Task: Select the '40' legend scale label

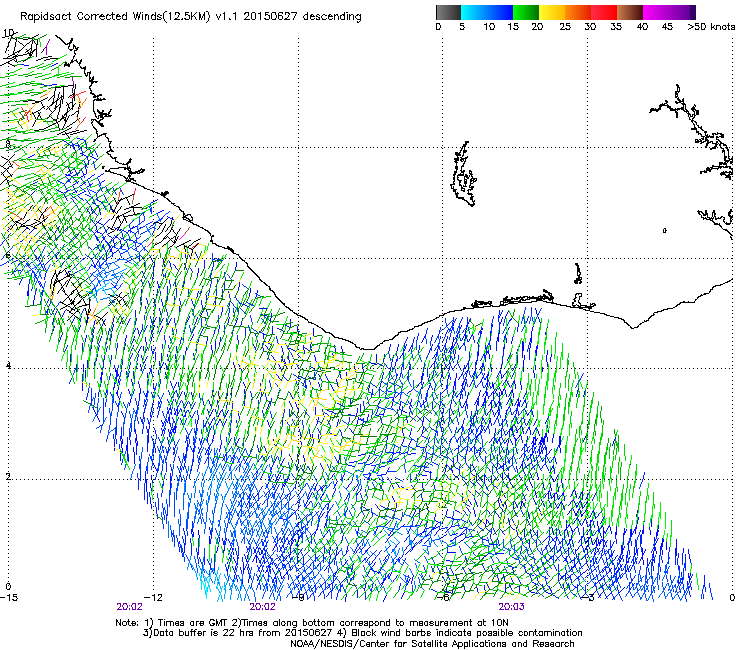Action: coord(642,27)
